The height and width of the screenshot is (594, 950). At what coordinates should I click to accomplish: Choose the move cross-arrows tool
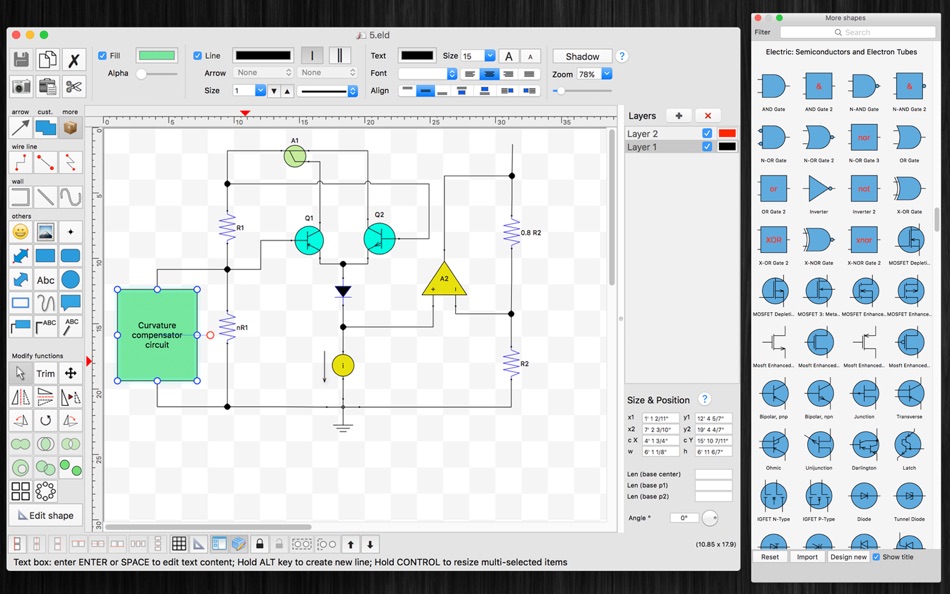[x=71, y=373]
